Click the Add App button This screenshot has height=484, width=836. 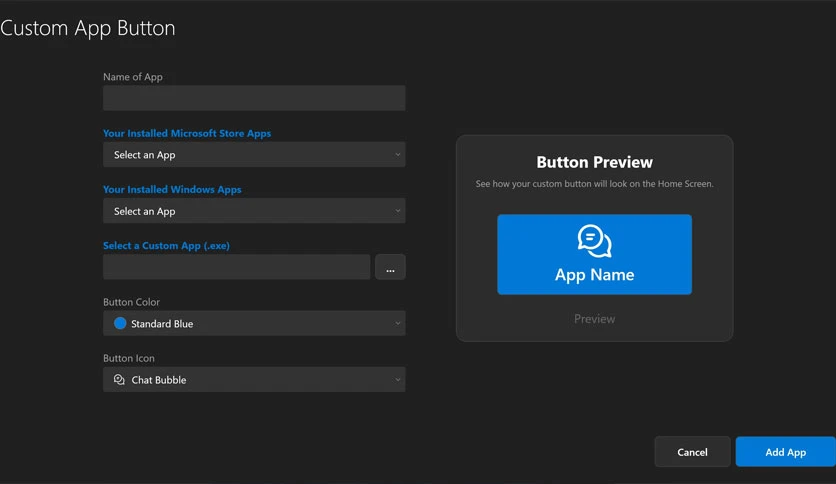[x=785, y=452]
